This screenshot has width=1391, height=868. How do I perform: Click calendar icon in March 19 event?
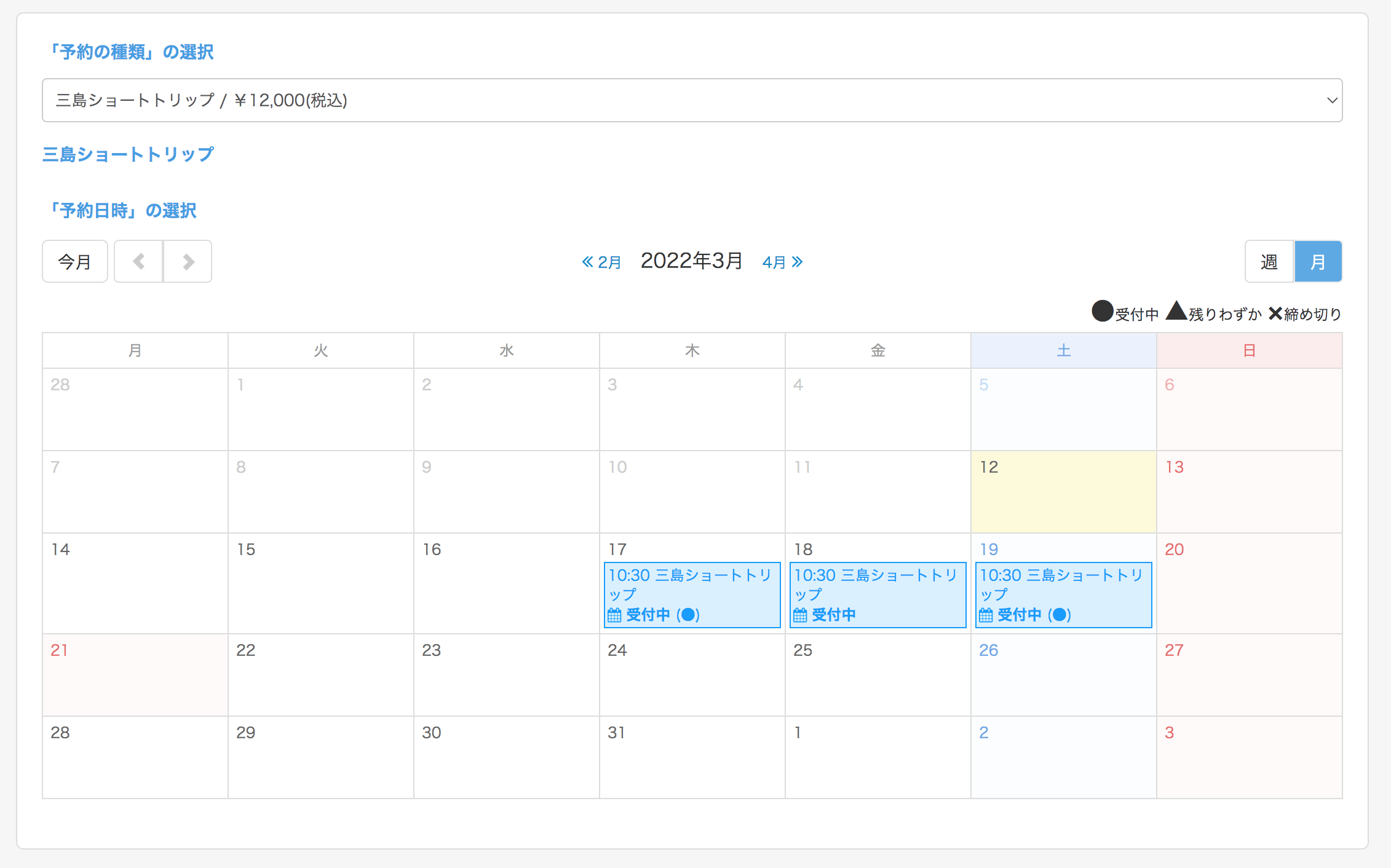(986, 615)
